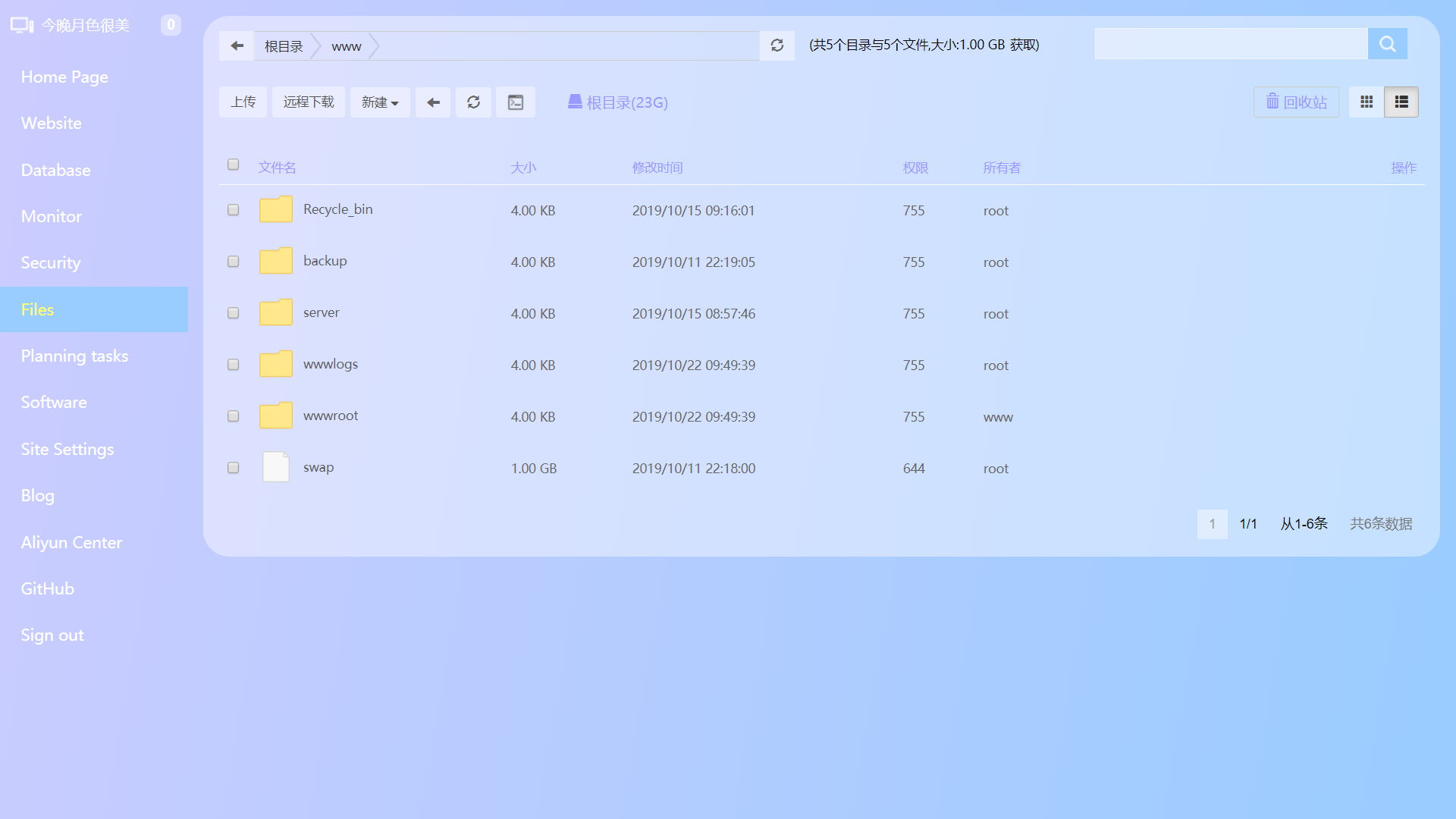Viewport: 1456px width, 819px height.
Task: Click the 644 permission value
Action: pos(914,469)
